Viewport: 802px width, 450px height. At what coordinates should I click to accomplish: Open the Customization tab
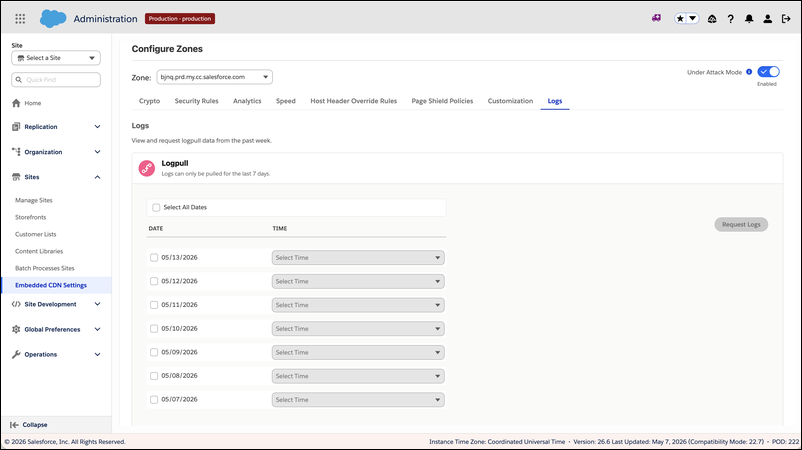(x=510, y=101)
